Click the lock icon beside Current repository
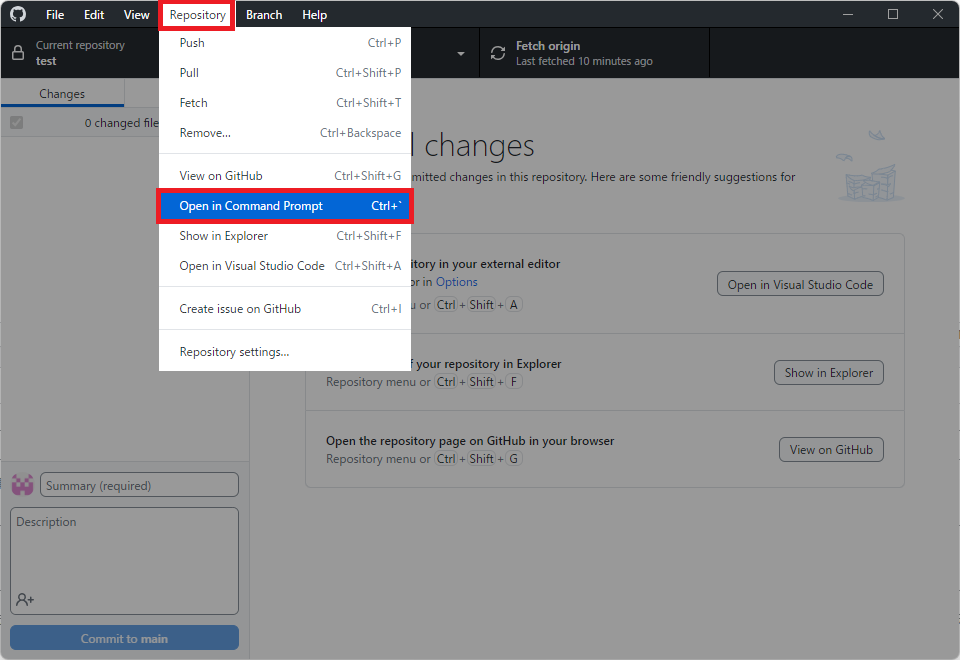960x660 pixels. point(18,53)
